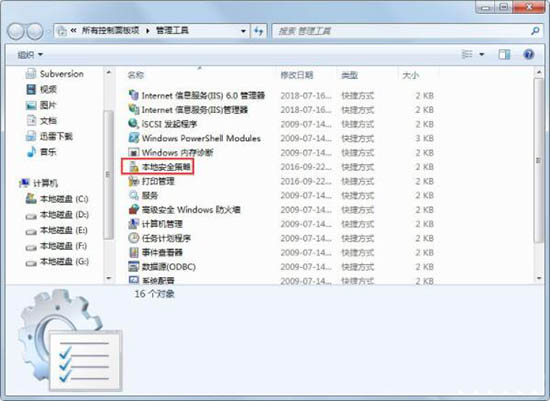
Task: Select Windows PowerShell Modules icon
Action: pyautogui.click(x=134, y=138)
